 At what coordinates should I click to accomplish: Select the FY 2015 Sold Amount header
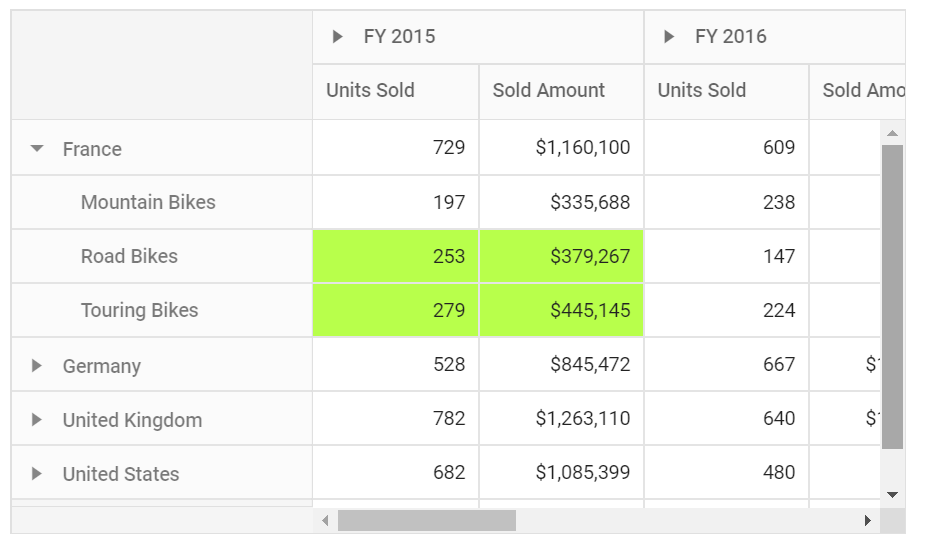click(x=562, y=91)
